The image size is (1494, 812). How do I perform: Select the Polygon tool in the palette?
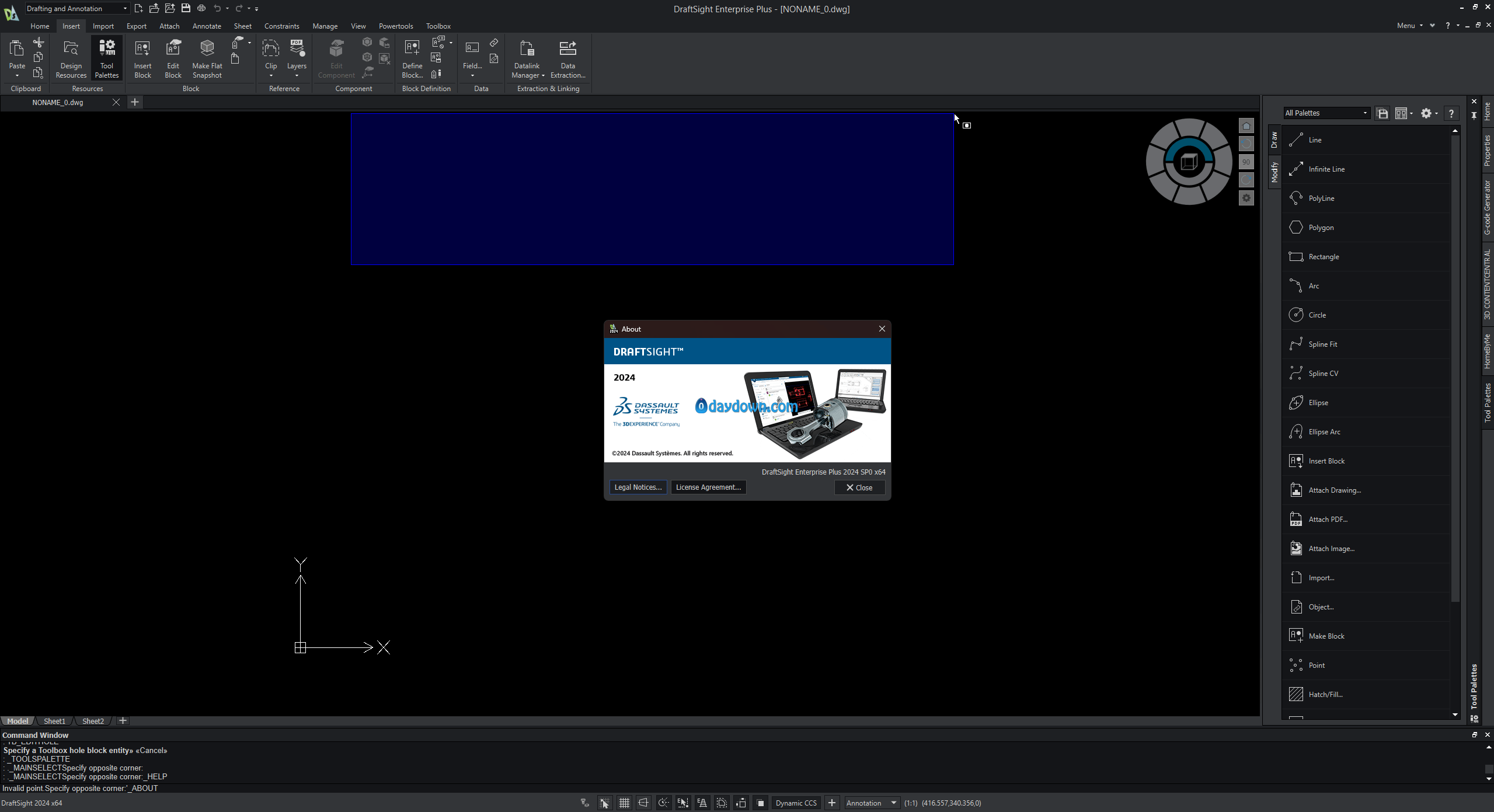(1321, 228)
